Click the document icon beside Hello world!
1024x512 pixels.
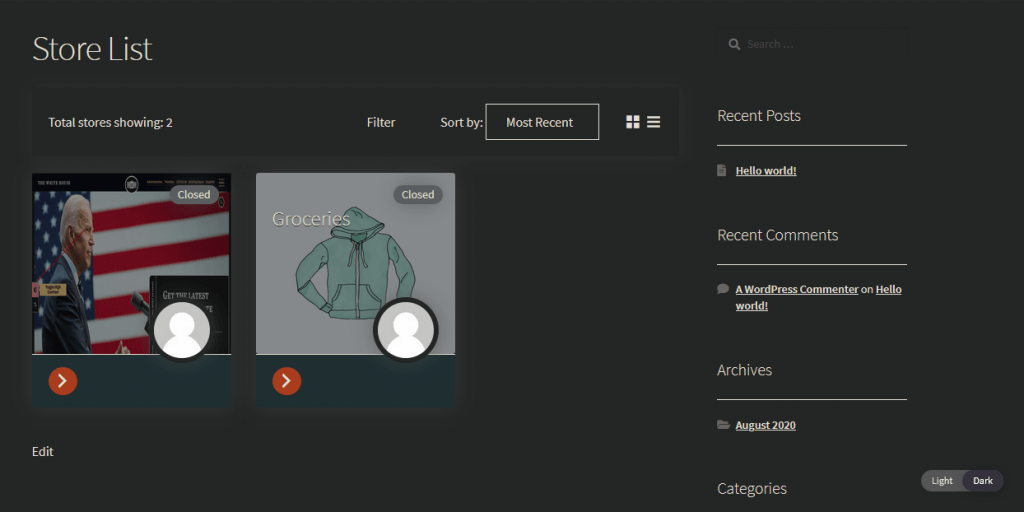(x=722, y=170)
